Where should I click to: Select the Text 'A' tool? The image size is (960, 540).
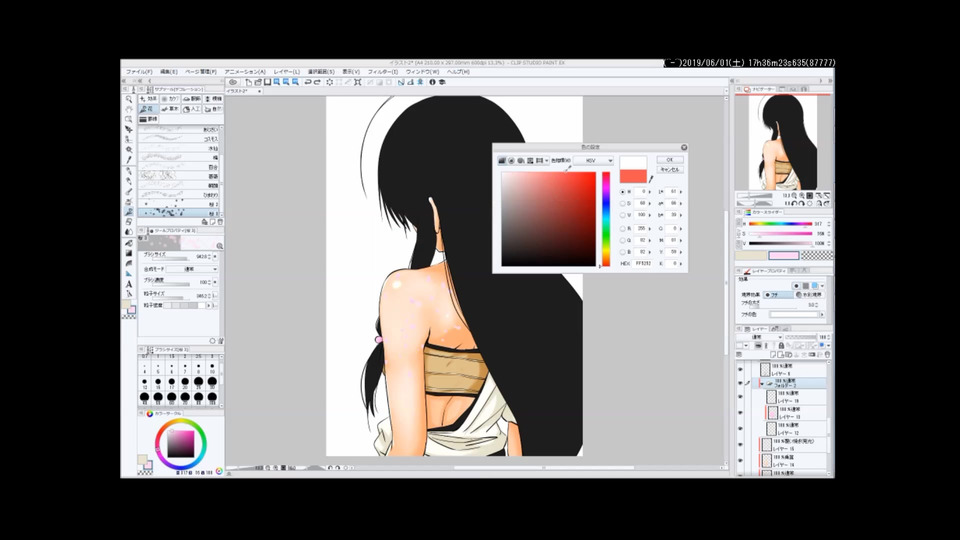129,284
